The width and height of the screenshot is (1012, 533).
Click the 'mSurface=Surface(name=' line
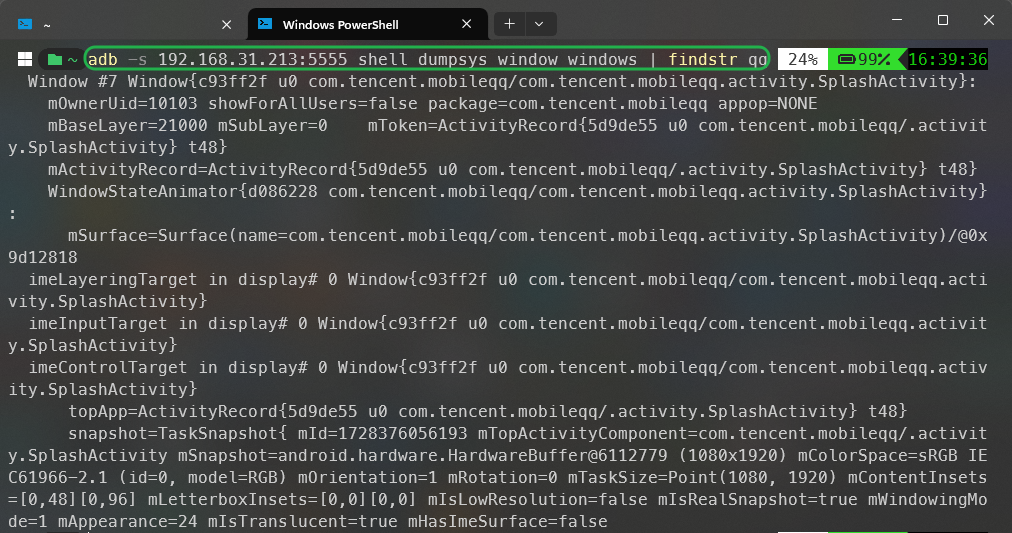(528, 235)
